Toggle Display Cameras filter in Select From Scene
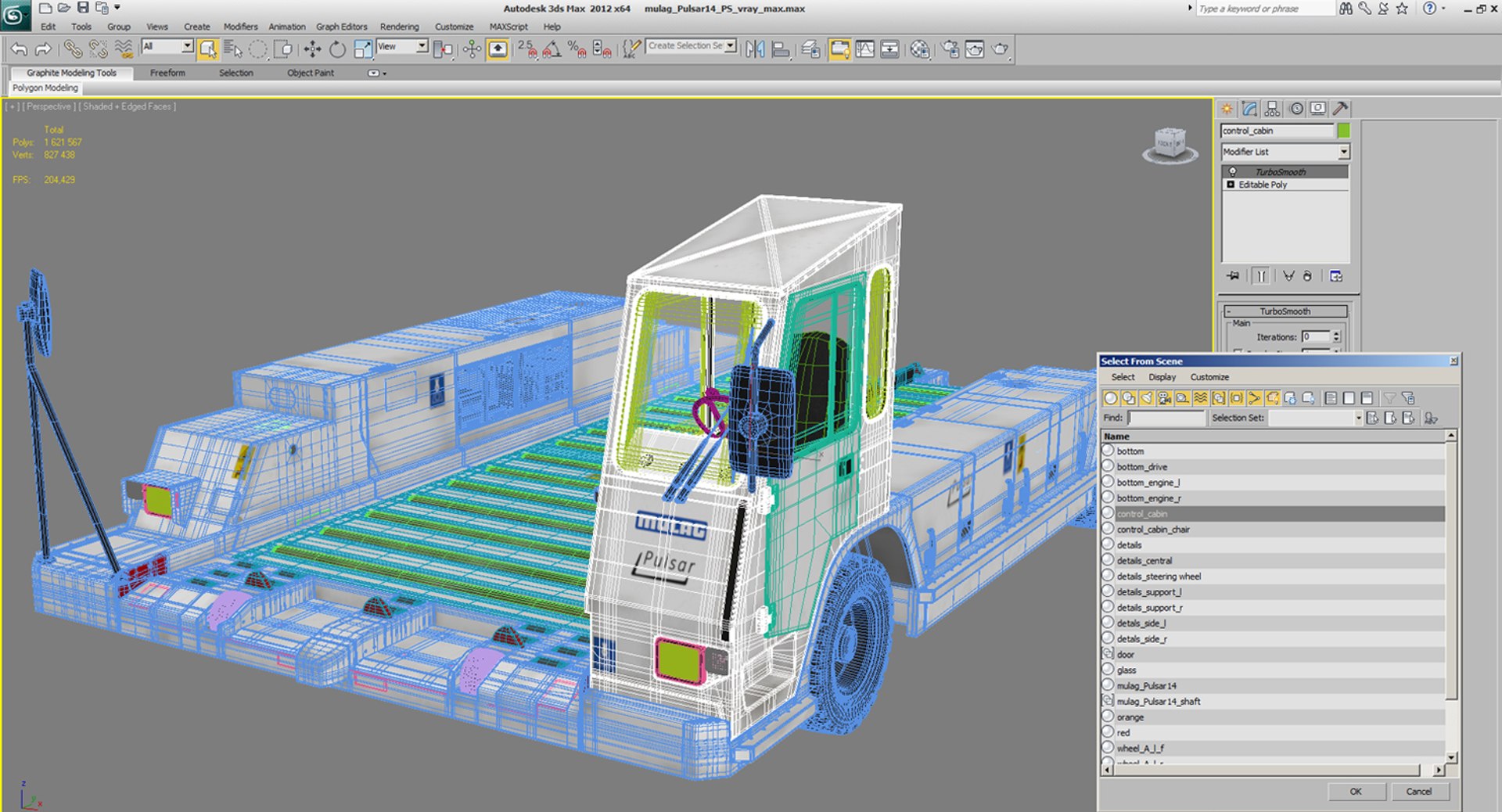 [x=1164, y=398]
